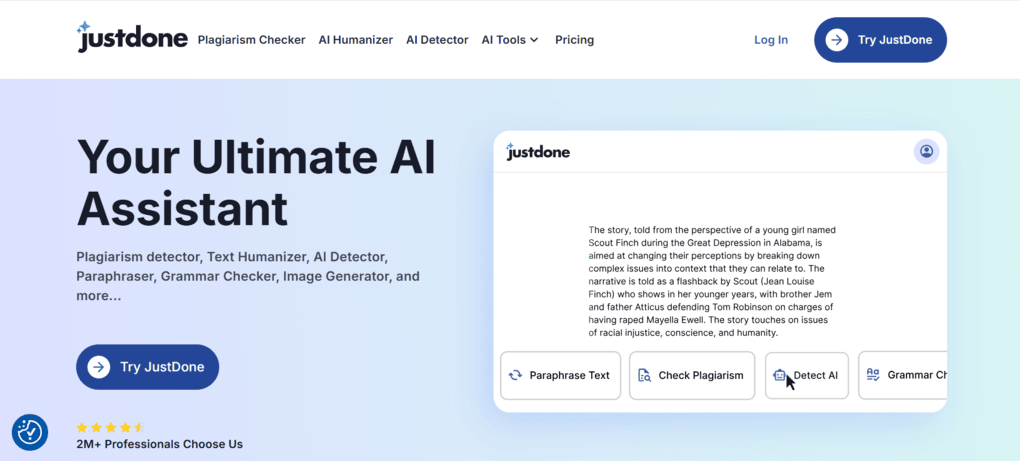This screenshot has width=1020, height=461.
Task: Click the hero Try JustDone button below the tagline
Action: coord(148,367)
